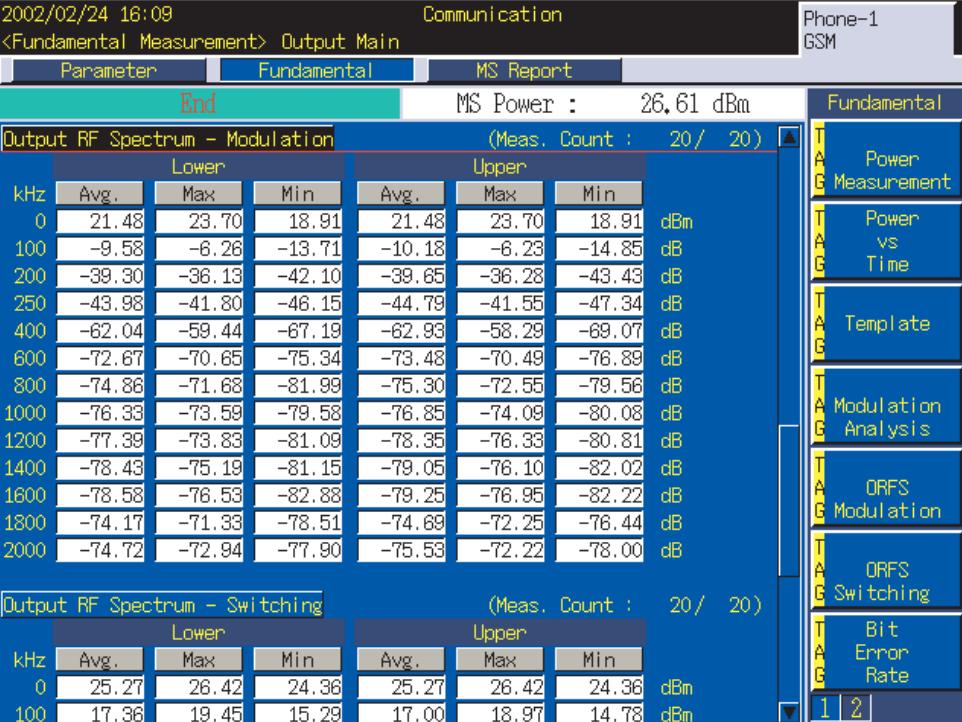Image resolution: width=962 pixels, height=722 pixels.
Task: Click the -39.30 cell in 200 kHz row
Action: (x=100, y=276)
